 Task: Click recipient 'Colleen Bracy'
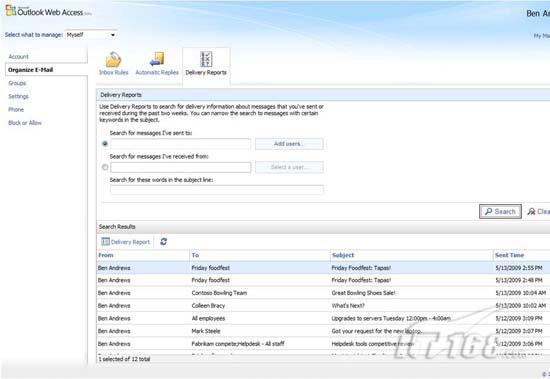coord(208,306)
